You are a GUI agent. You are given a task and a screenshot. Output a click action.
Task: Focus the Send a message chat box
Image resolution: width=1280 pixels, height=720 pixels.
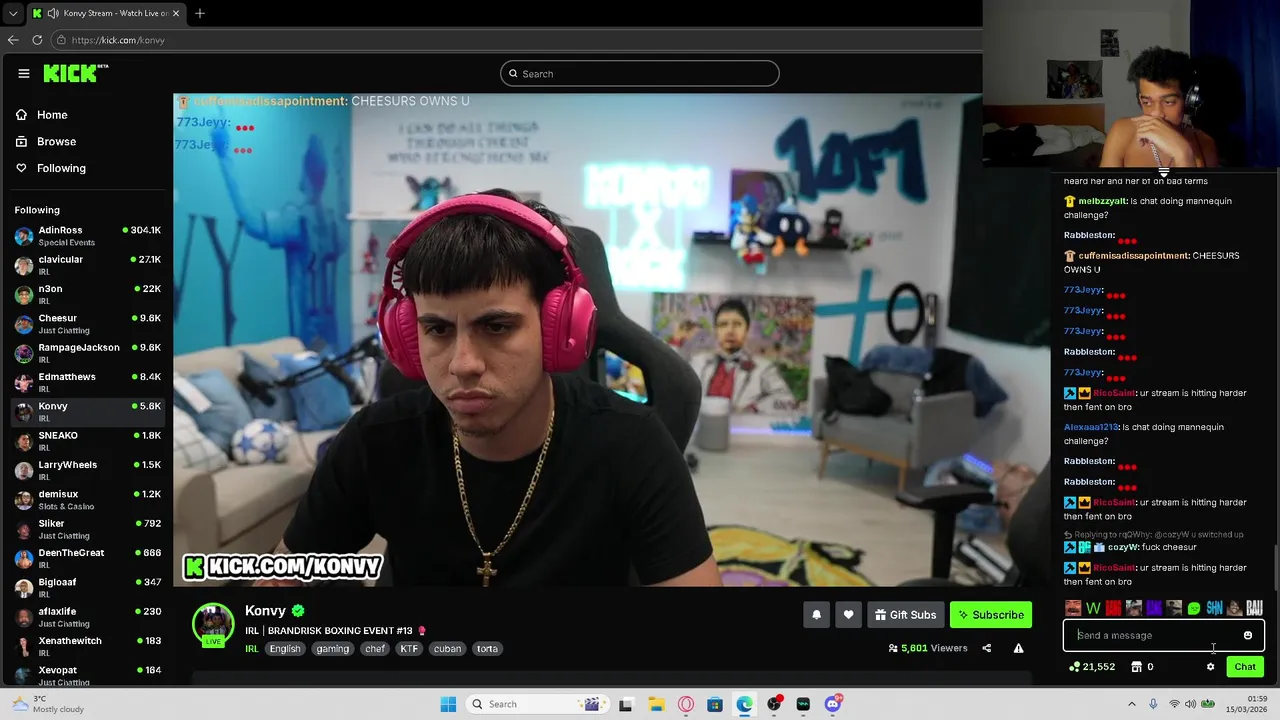[1163, 635]
